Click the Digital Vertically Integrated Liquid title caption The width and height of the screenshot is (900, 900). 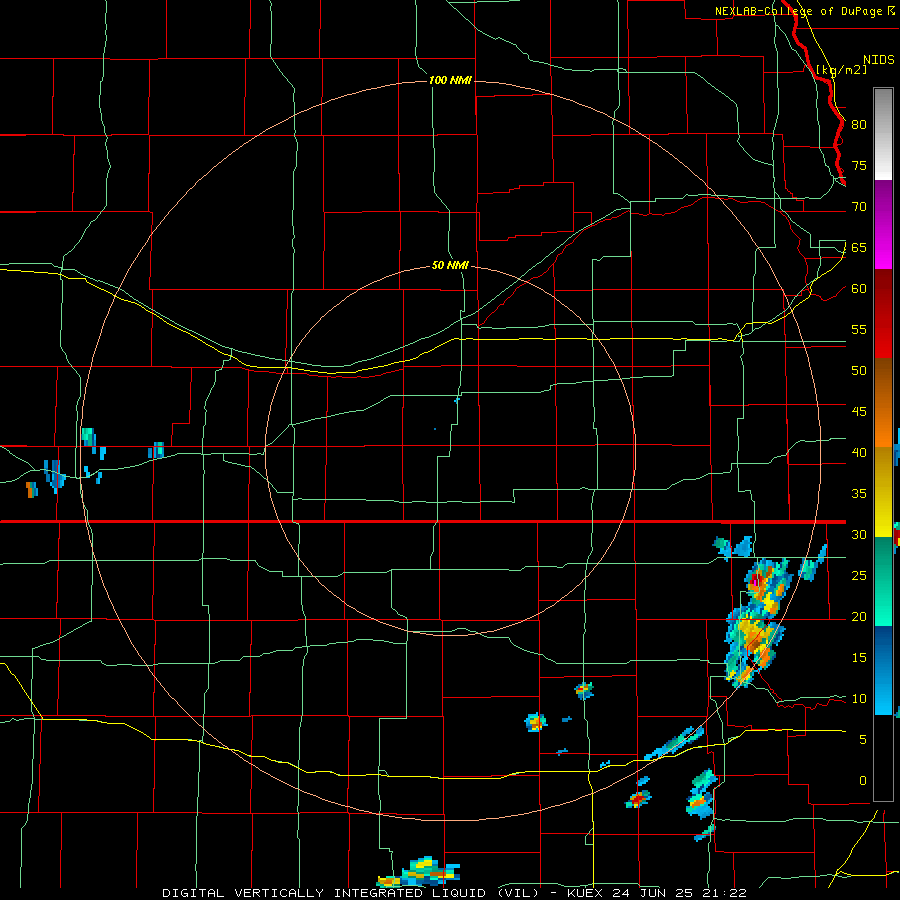coord(350,893)
